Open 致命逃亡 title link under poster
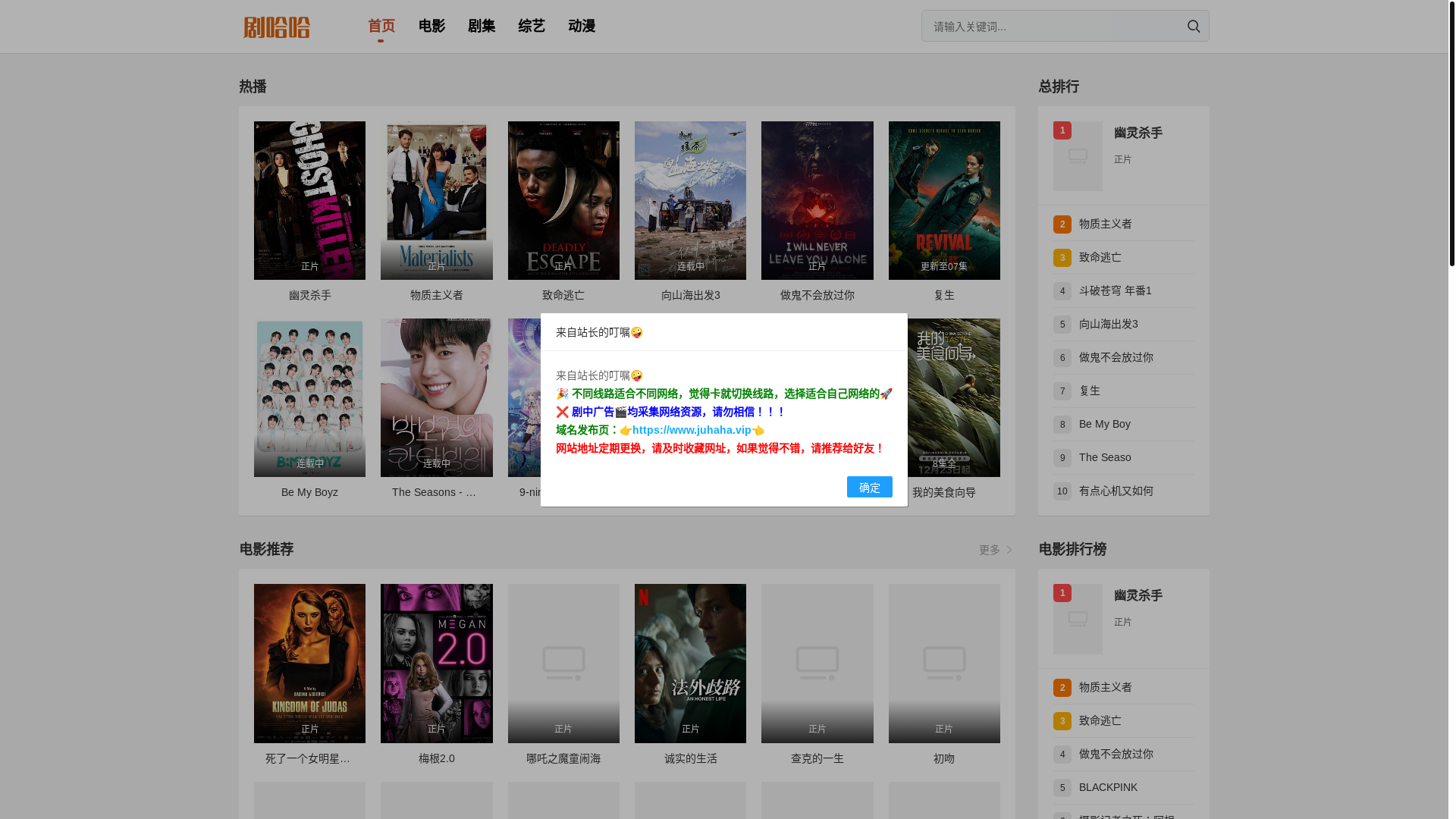Image resolution: width=1456 pixels, height=819 pixels. click(563, 295)
